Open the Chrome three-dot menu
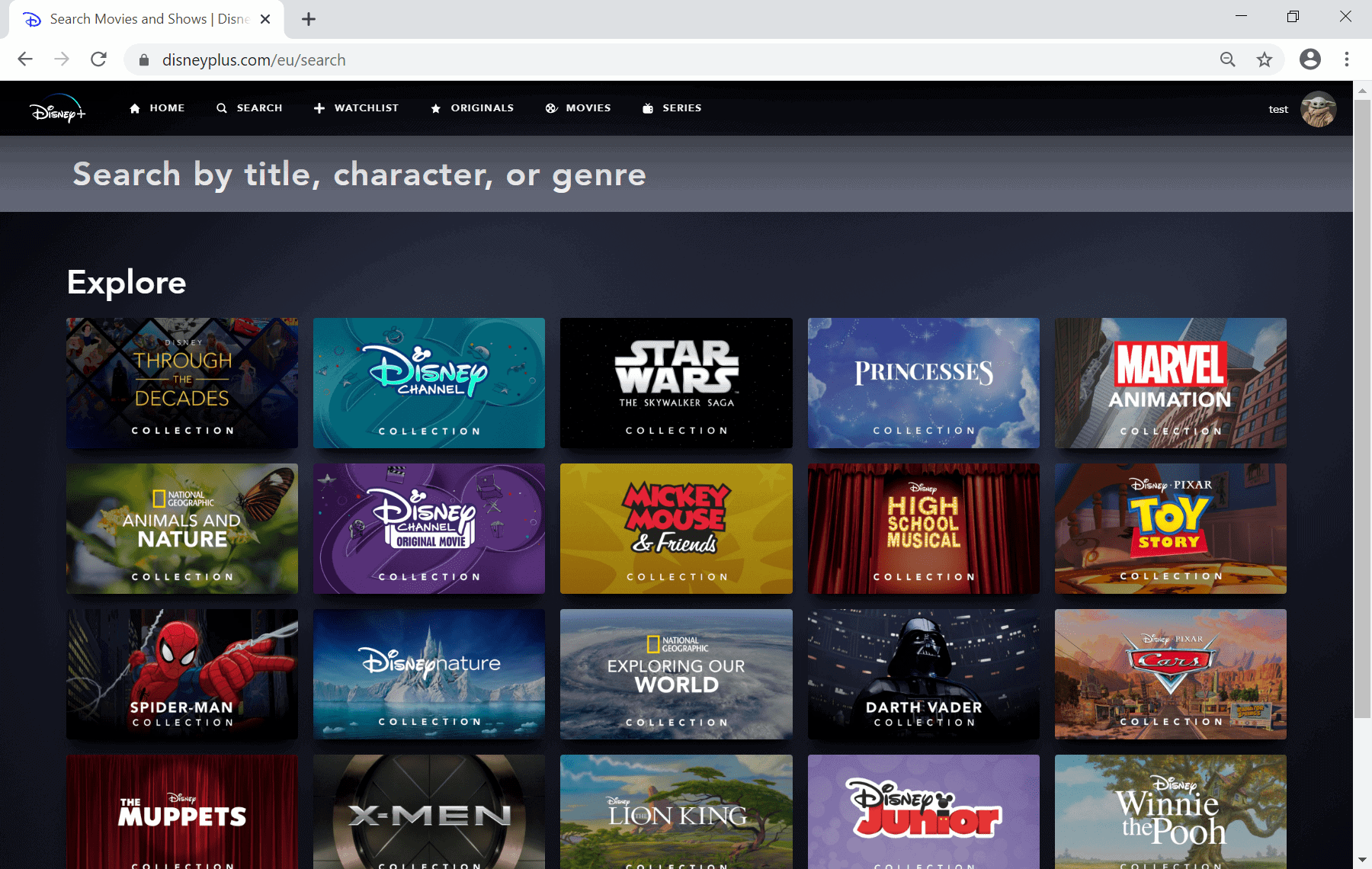Image resolution: width=1372 pixels, height=869 pixels. 1346,59
